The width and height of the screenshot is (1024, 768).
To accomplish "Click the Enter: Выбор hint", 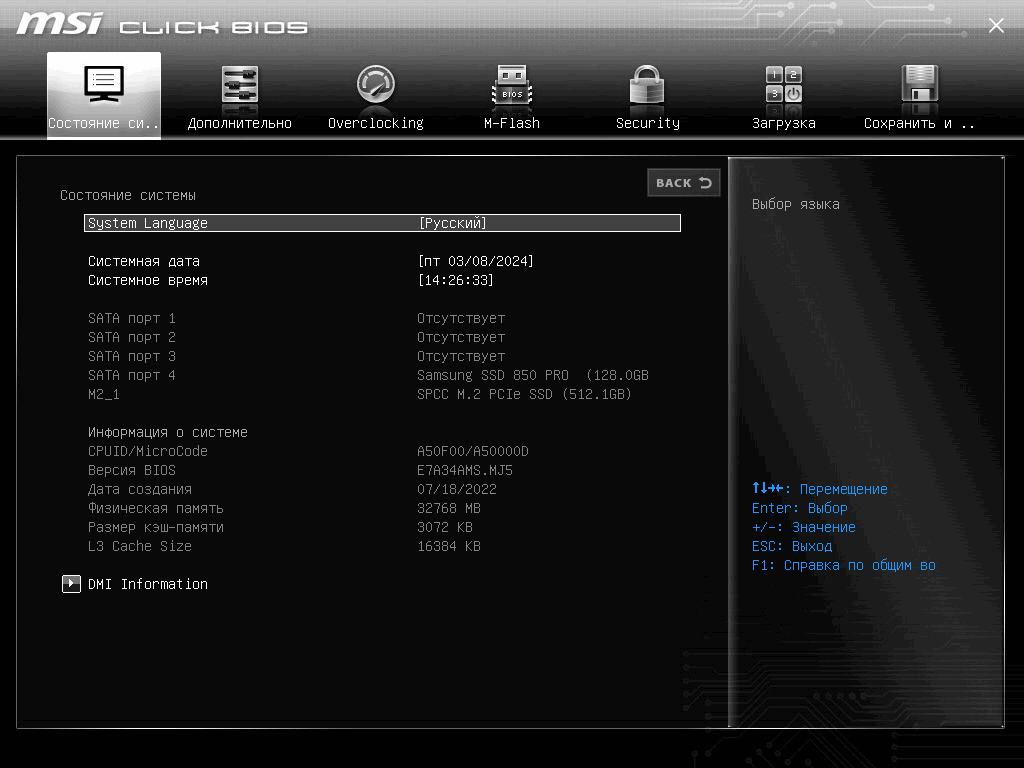I will tap(799, 507).
